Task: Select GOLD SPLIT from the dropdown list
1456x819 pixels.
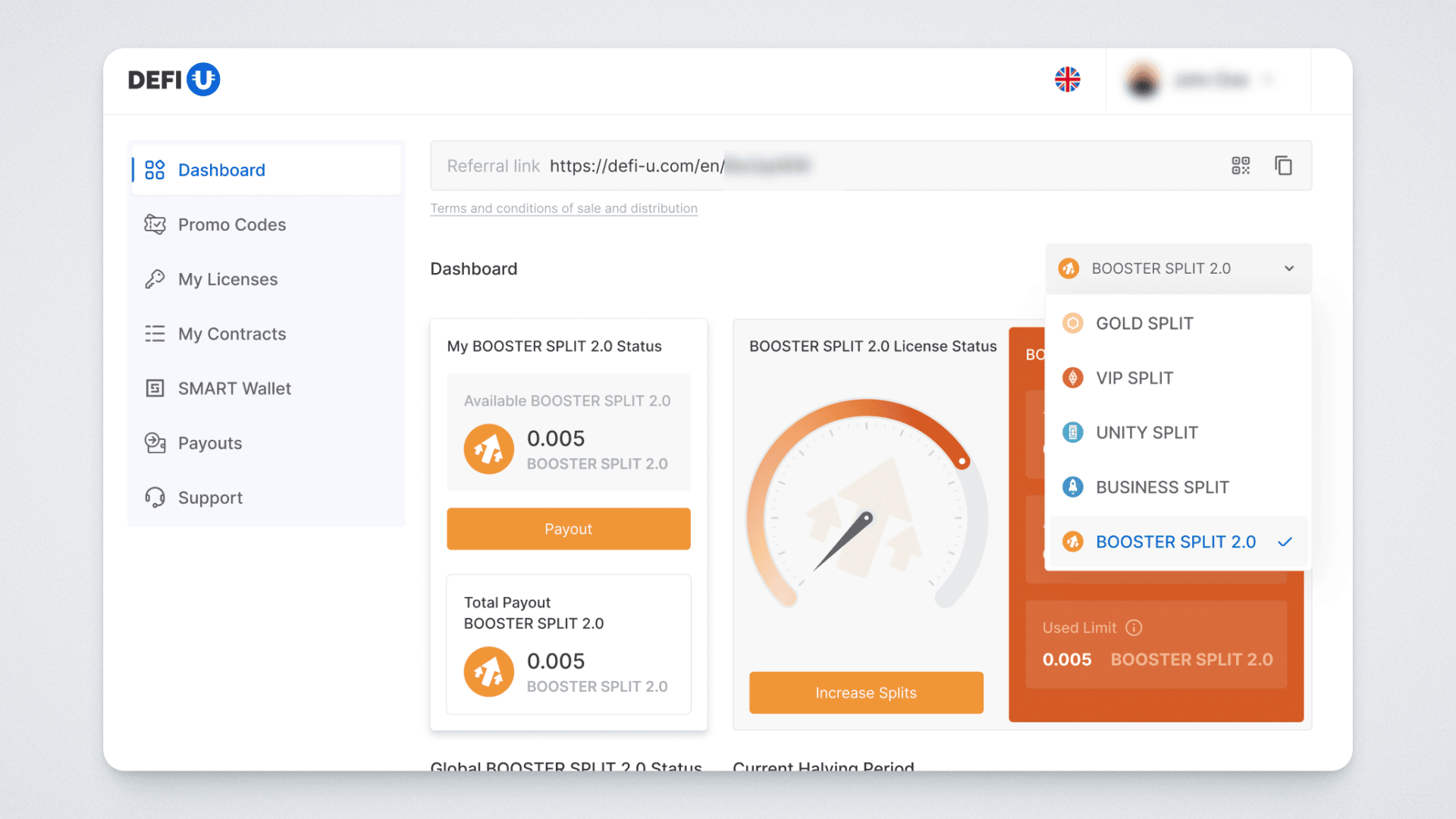Action: click(x=1144, y=324)
